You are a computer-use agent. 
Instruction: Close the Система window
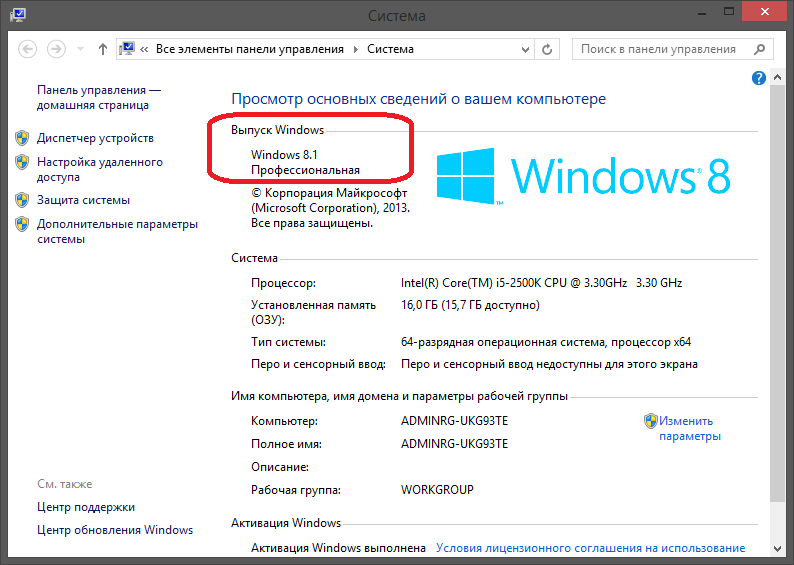pos(765,12)
